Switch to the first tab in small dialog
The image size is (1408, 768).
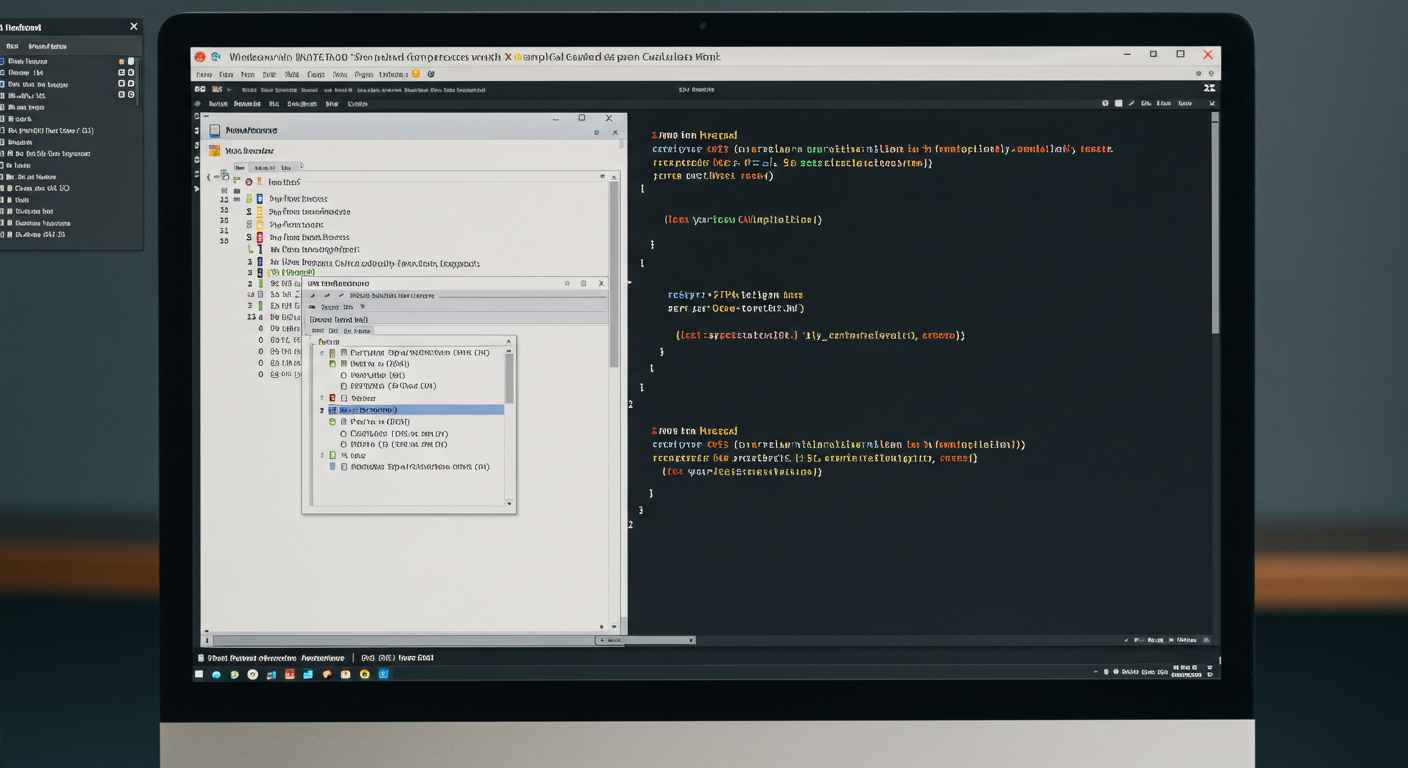point(317,330)
